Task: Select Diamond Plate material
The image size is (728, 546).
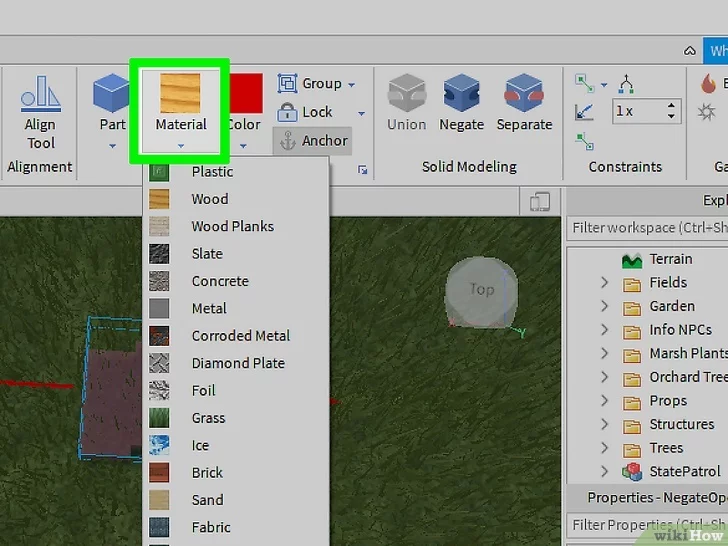Action: click(236, 364)
